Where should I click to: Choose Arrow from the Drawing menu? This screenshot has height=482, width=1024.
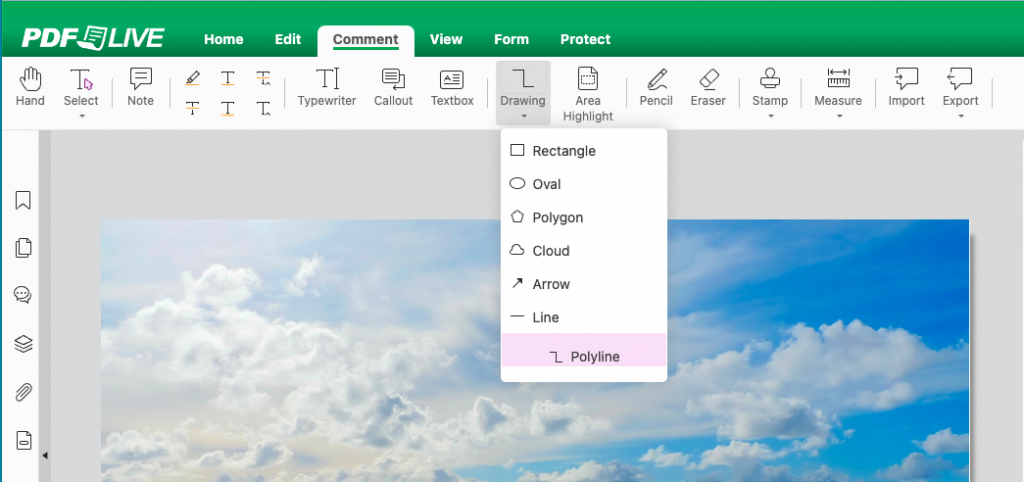(x=584, y=284)
